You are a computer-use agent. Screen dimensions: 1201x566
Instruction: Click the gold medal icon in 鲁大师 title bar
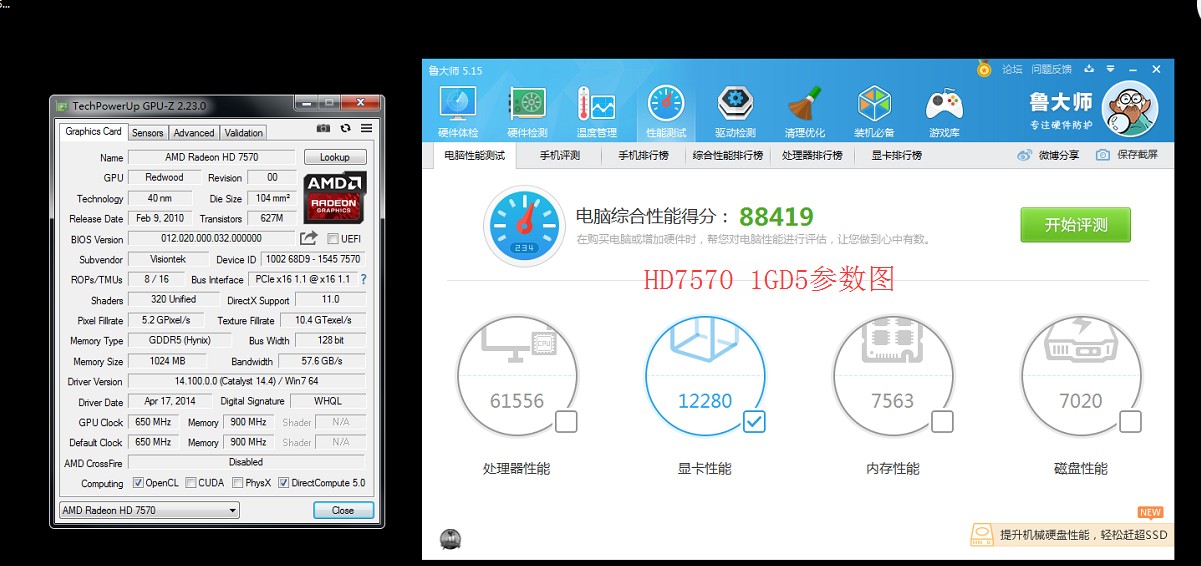pos(984,69)
